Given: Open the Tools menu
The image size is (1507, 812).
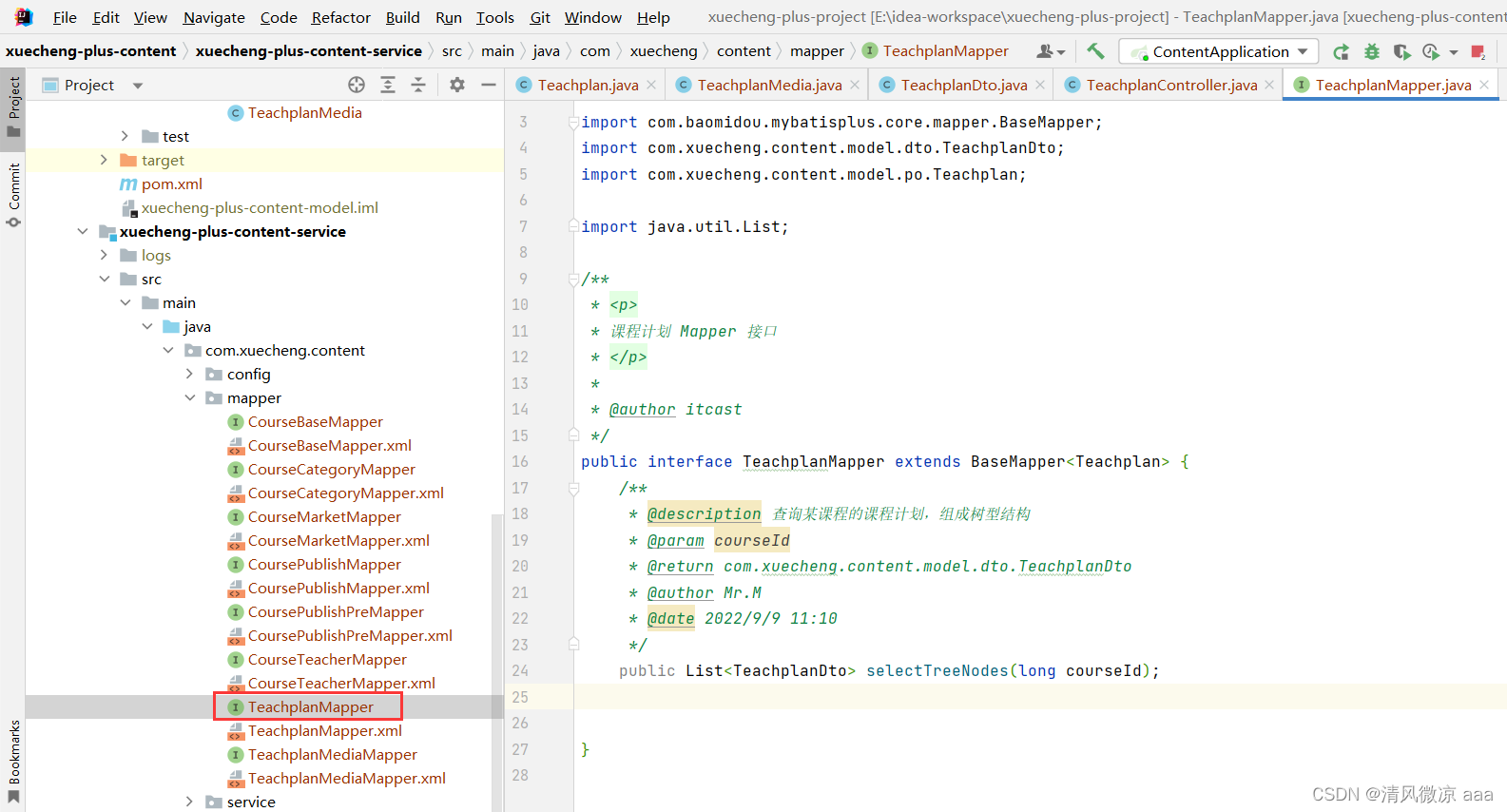Looking at the screenshot, I should [495, 17].
